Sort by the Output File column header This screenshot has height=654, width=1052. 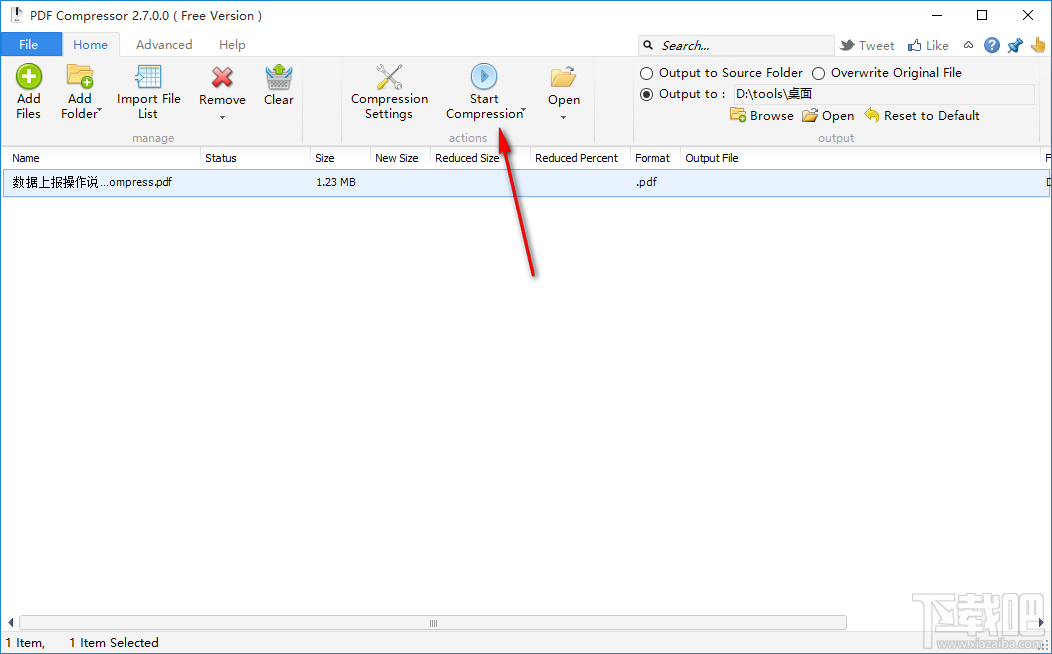click(x=860, y=158)
